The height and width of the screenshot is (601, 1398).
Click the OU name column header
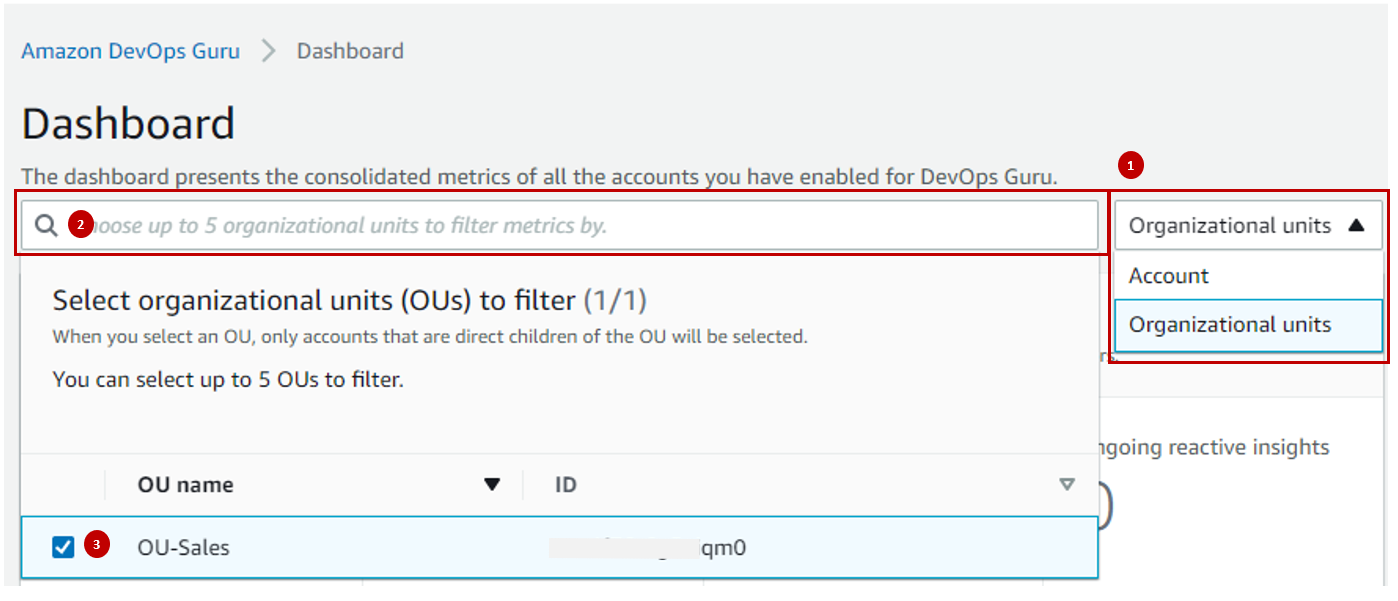(185, 484)
